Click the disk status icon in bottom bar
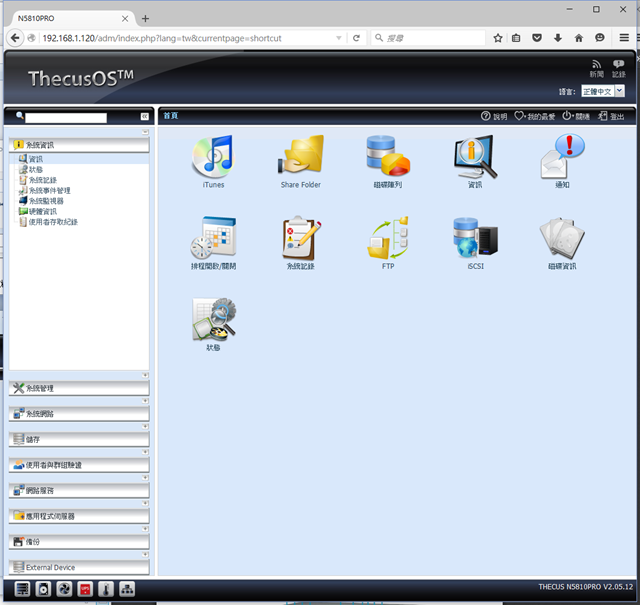The width and height of the screenshot is (640, 605). (x=43, y=589)
